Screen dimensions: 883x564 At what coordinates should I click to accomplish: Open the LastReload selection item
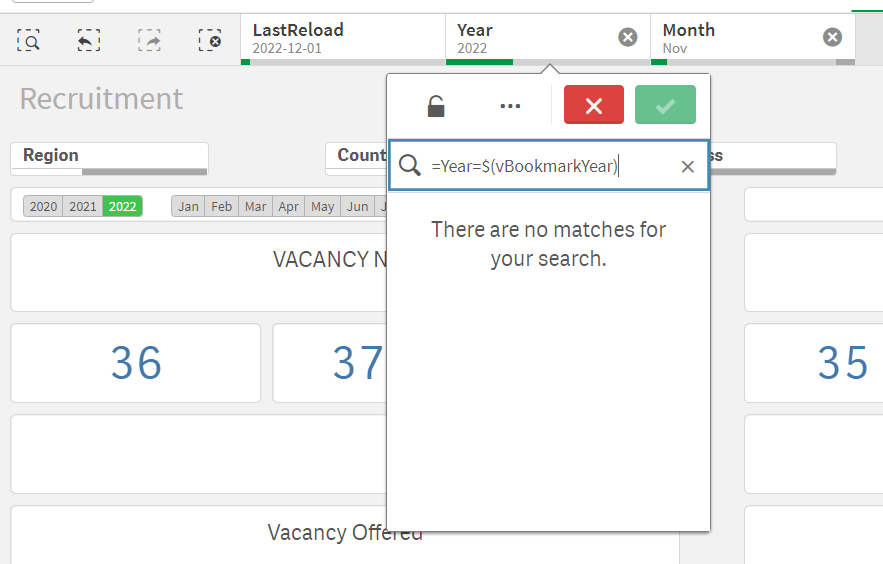(x=340, y=38)
